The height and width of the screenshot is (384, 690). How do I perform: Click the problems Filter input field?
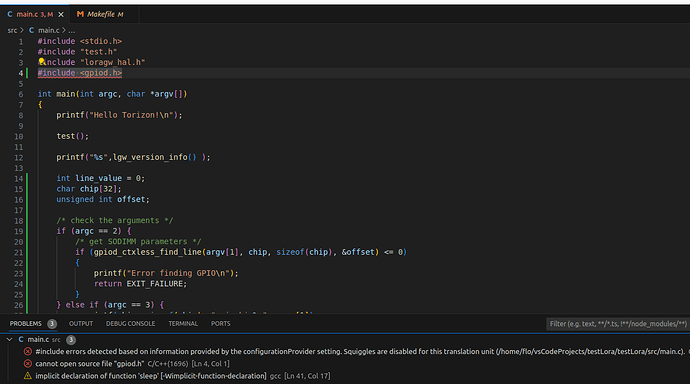[618, 324]
